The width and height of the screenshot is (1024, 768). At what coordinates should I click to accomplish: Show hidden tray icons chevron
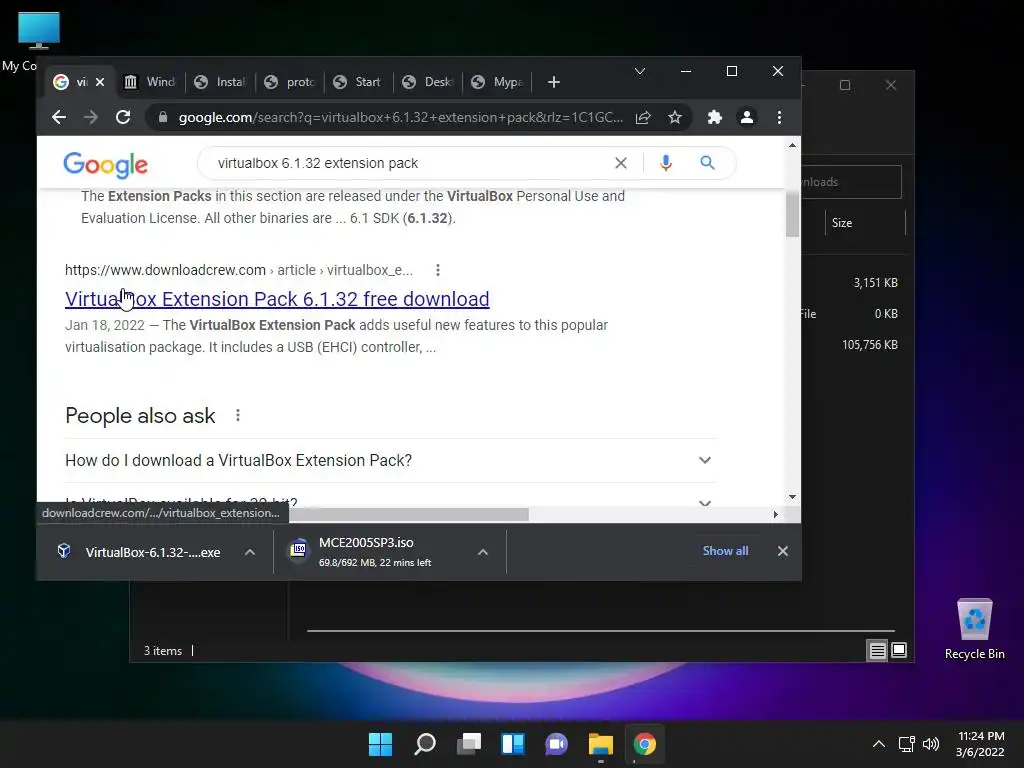879,744
